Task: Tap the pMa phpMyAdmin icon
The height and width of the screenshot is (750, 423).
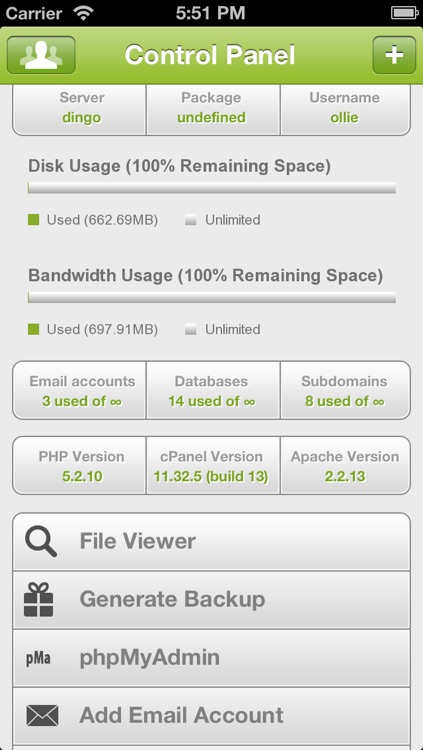Action: pos(38,659)
